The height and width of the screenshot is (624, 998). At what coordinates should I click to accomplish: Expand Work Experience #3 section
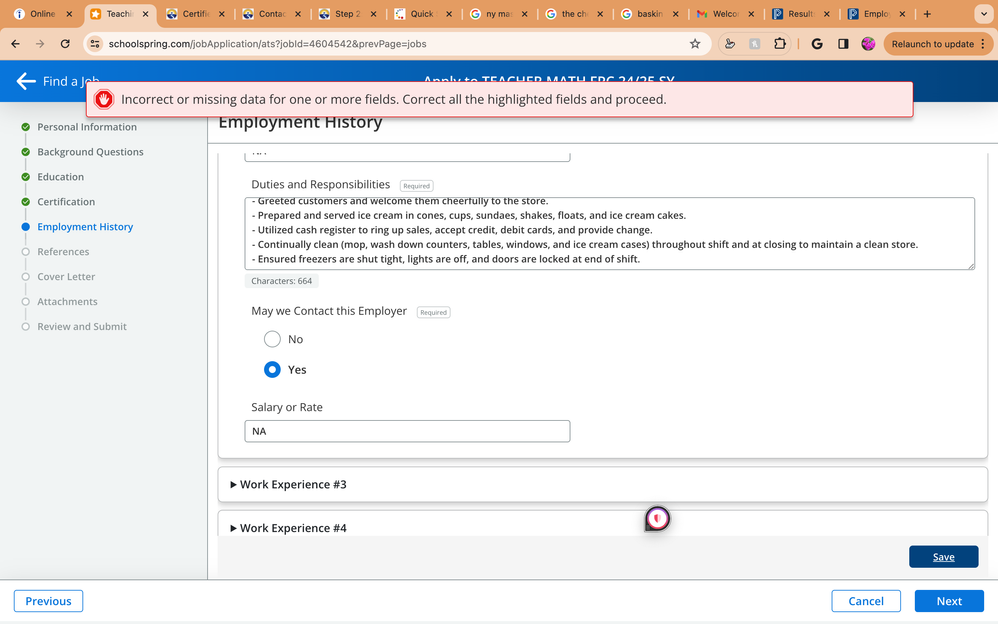point(292,485)
